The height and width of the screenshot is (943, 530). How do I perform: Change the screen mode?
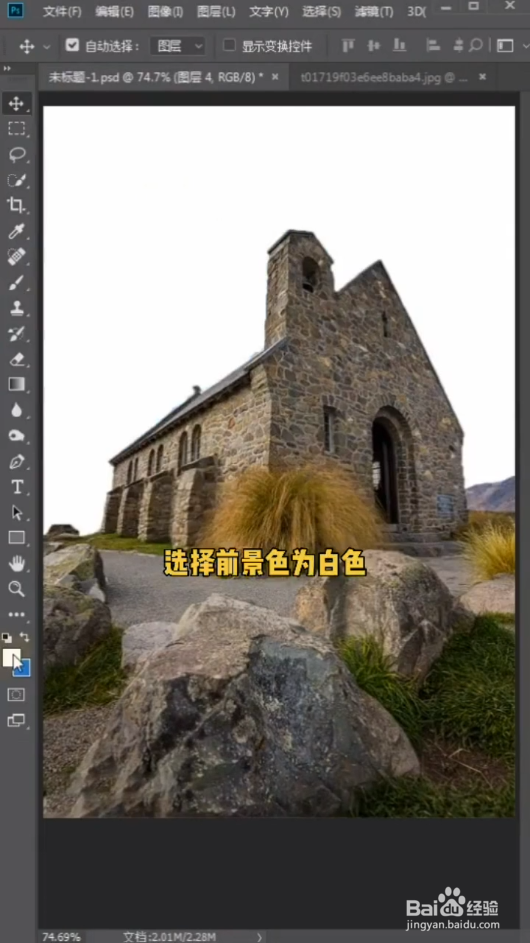(x=16, y=720)
